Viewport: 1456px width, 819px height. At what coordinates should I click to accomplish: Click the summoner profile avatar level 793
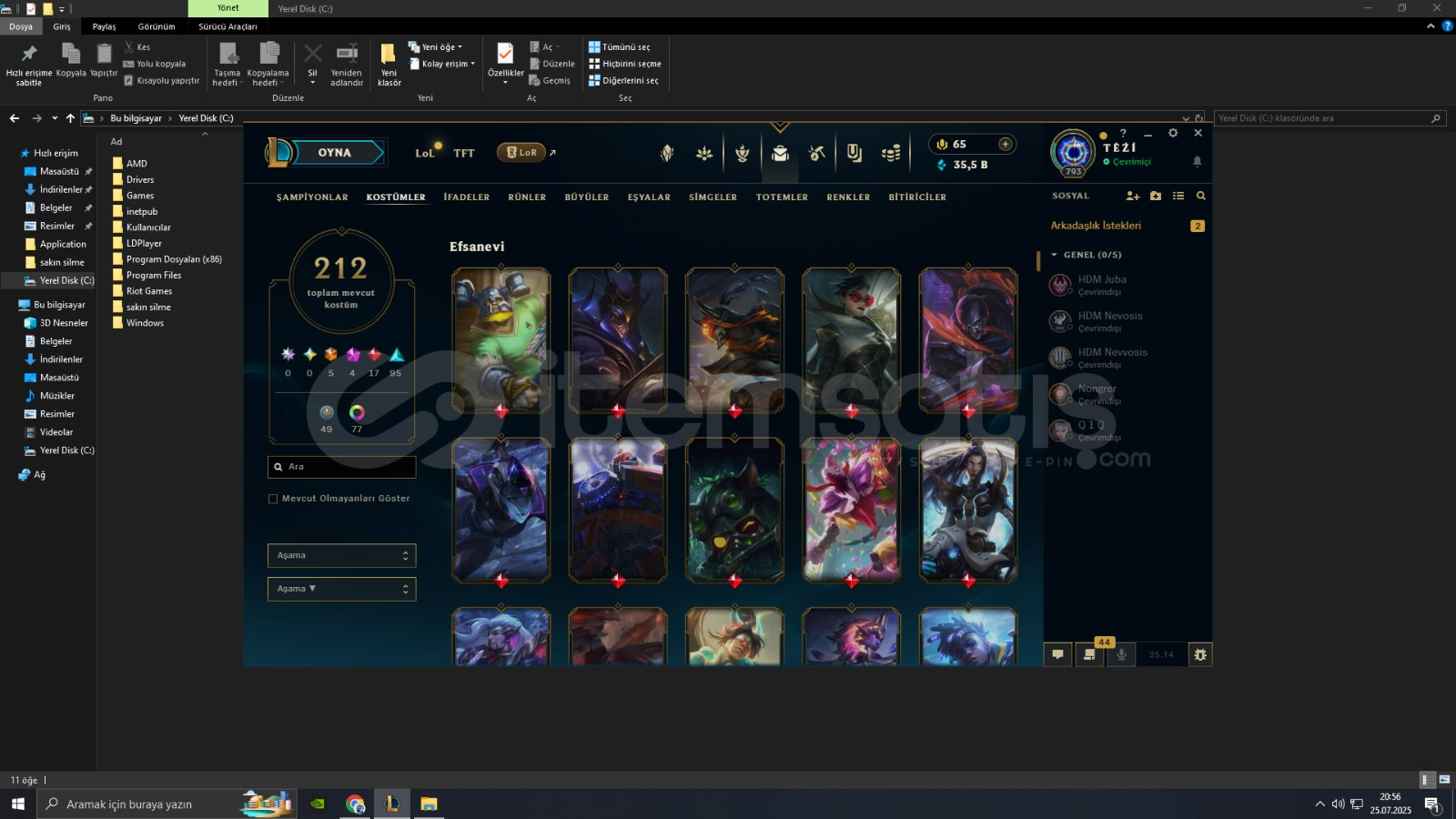click(1073, 153)
